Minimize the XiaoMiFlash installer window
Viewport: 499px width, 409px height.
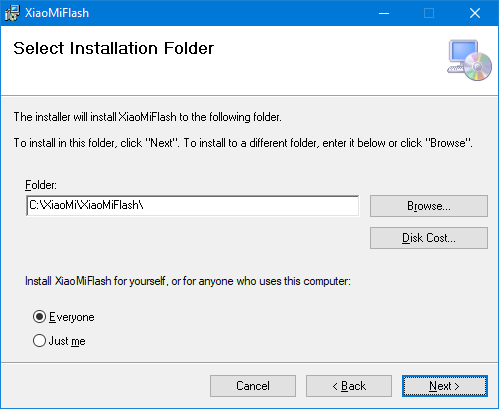click(x=384, y=13)
